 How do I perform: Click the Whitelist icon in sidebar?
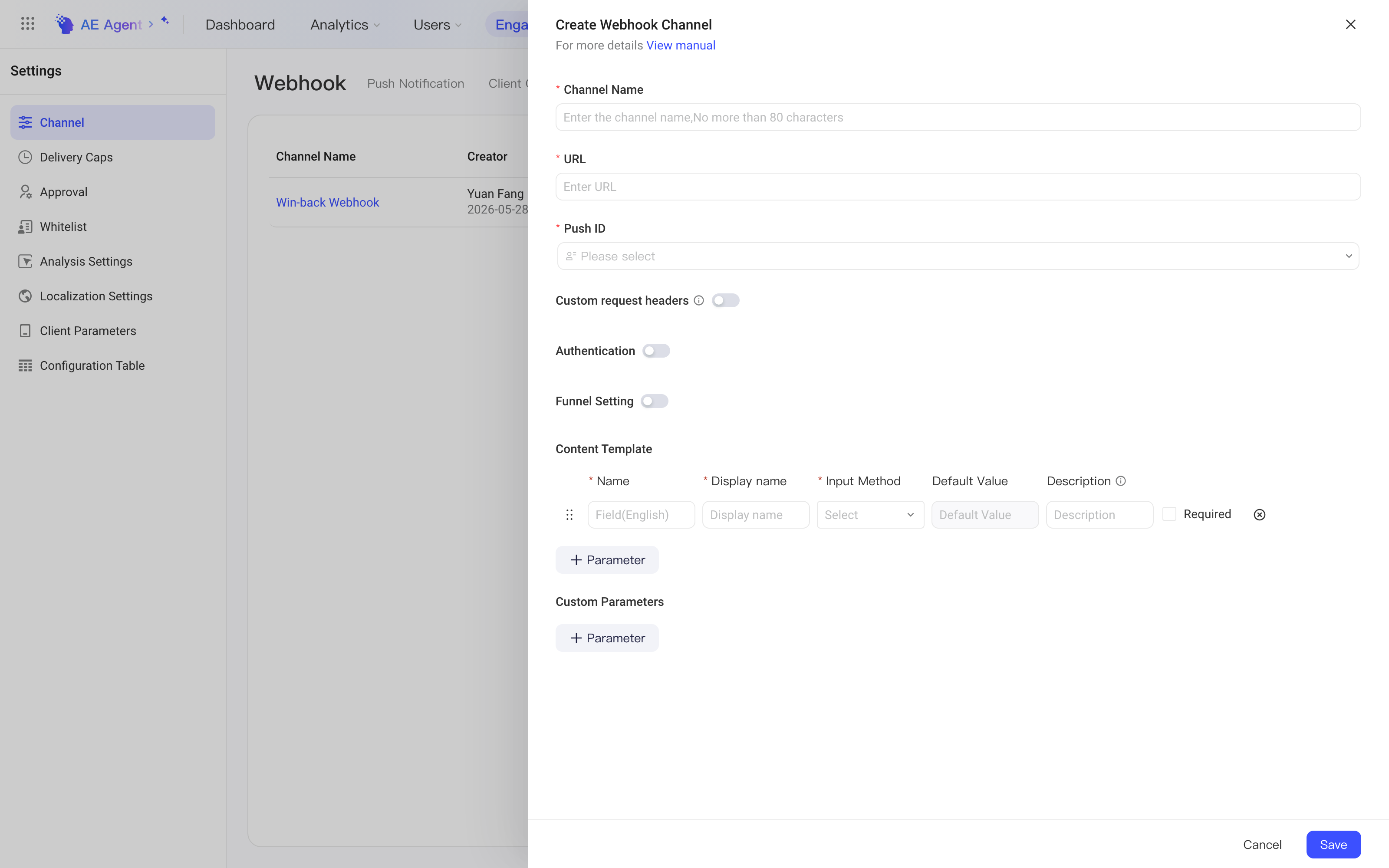pos(25,227)
